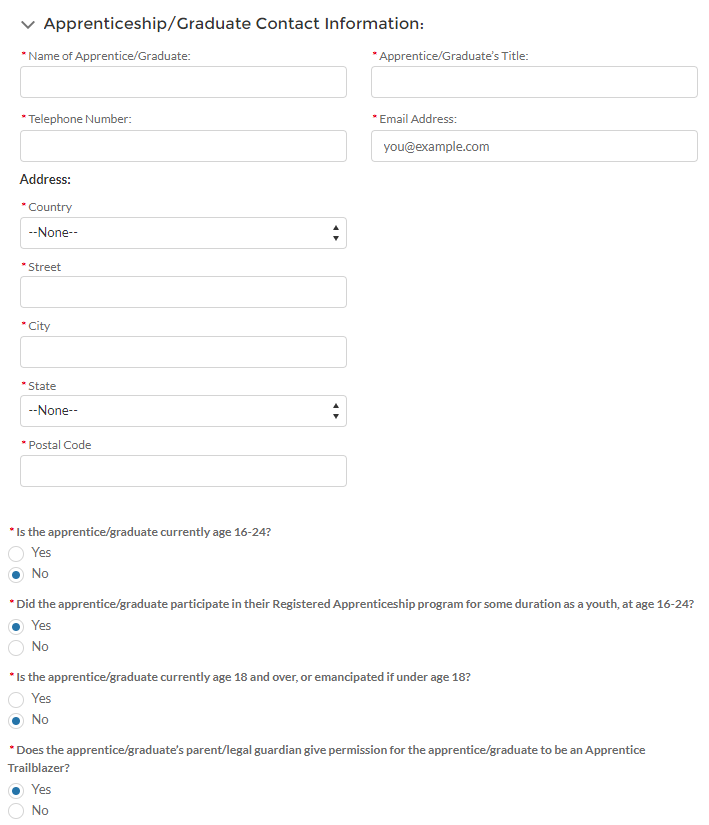Click the Apprenticeship/Graduate Contact Information heading
This screenshot has height=825, width=709.
[233, 24]
